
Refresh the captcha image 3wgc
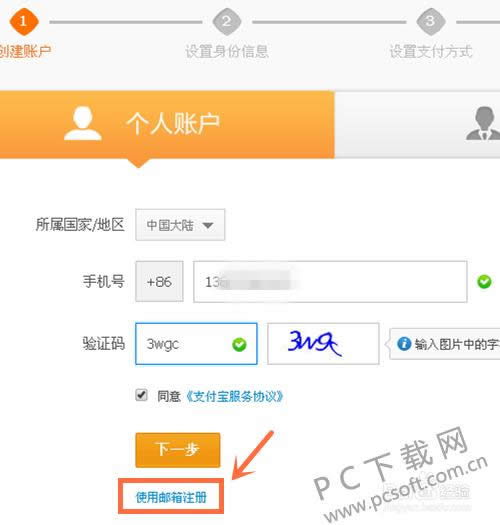(x=324, y=344)
